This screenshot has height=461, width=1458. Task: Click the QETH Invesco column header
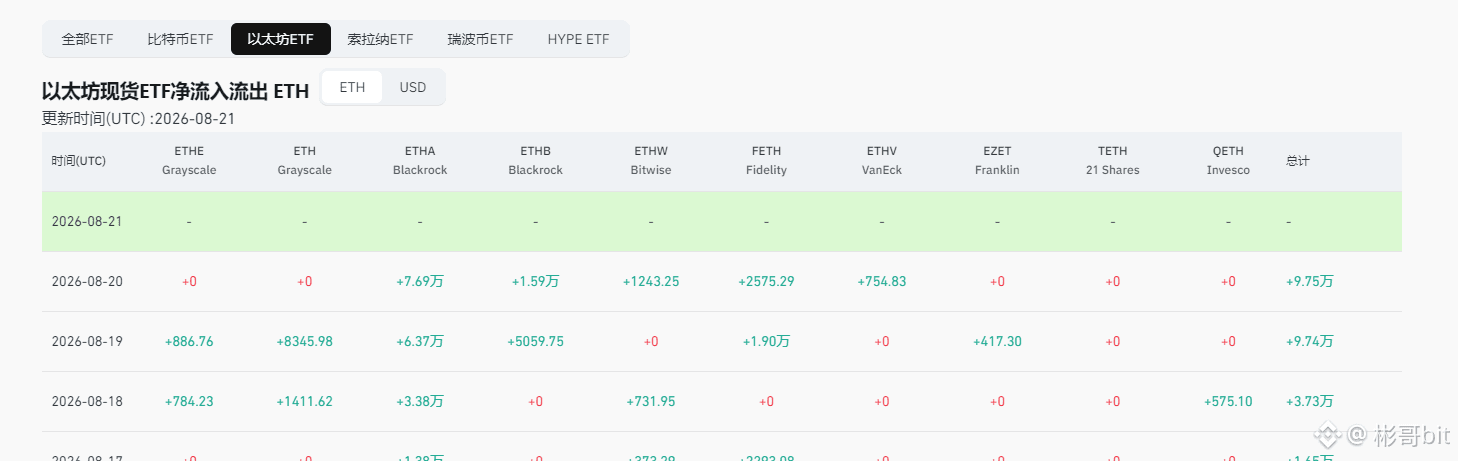[x=1228, y=161]
